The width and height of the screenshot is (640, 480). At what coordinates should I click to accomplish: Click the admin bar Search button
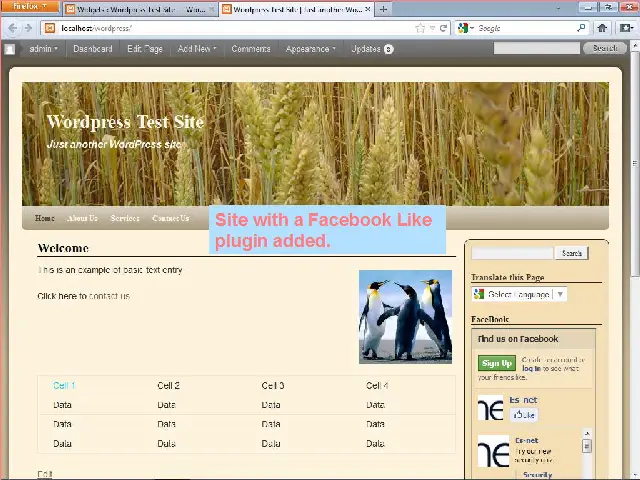point(604,48)
